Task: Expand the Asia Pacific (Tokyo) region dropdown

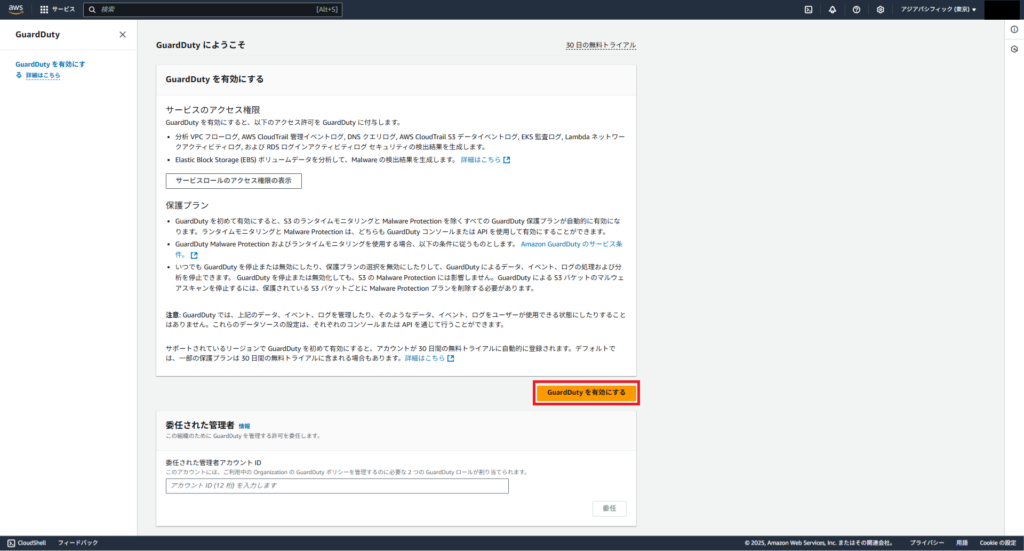Action: 938,9
